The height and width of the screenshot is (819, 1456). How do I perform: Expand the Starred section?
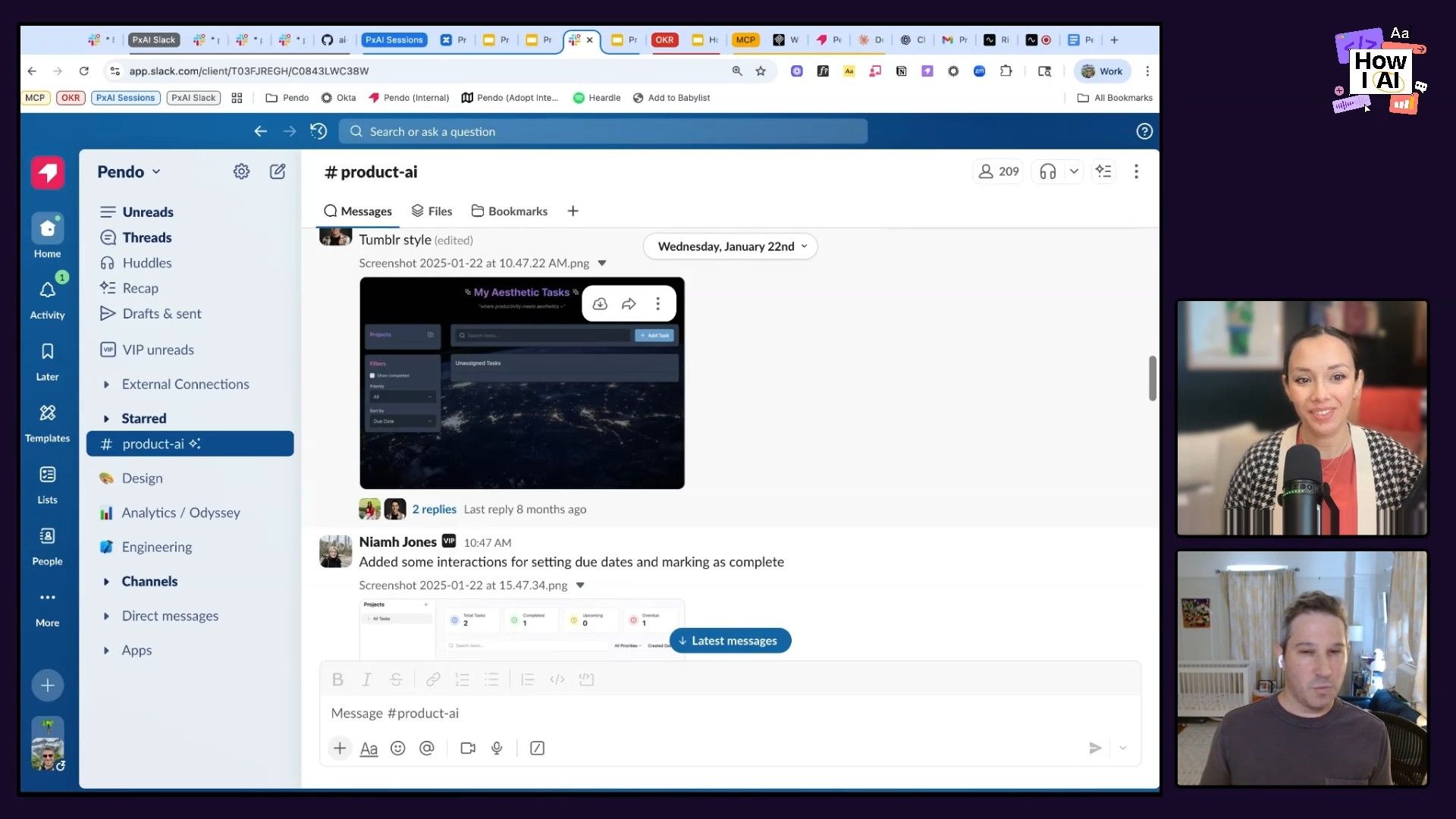coord(106,419)
